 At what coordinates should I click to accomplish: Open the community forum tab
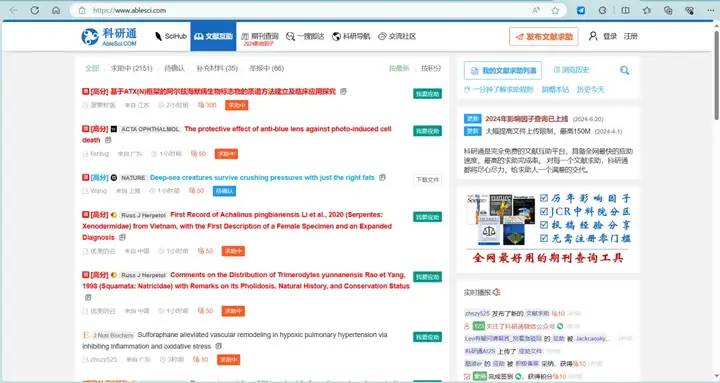click(397, 36)
